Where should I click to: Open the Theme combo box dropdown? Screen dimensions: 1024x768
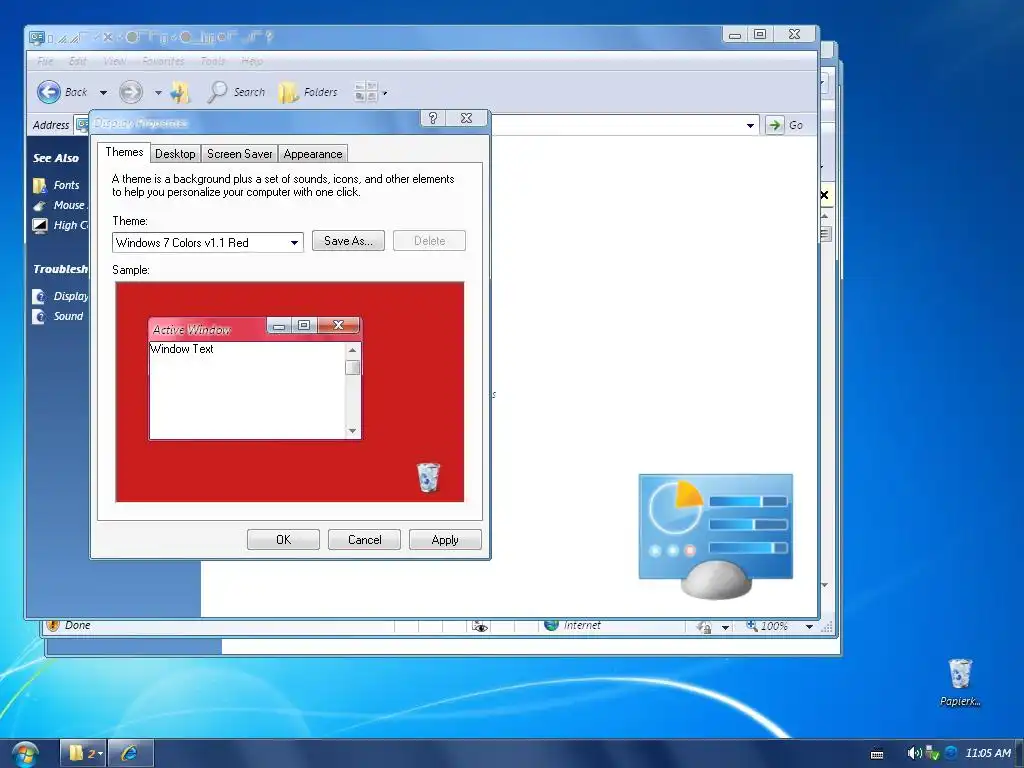[x=295, y=243]
